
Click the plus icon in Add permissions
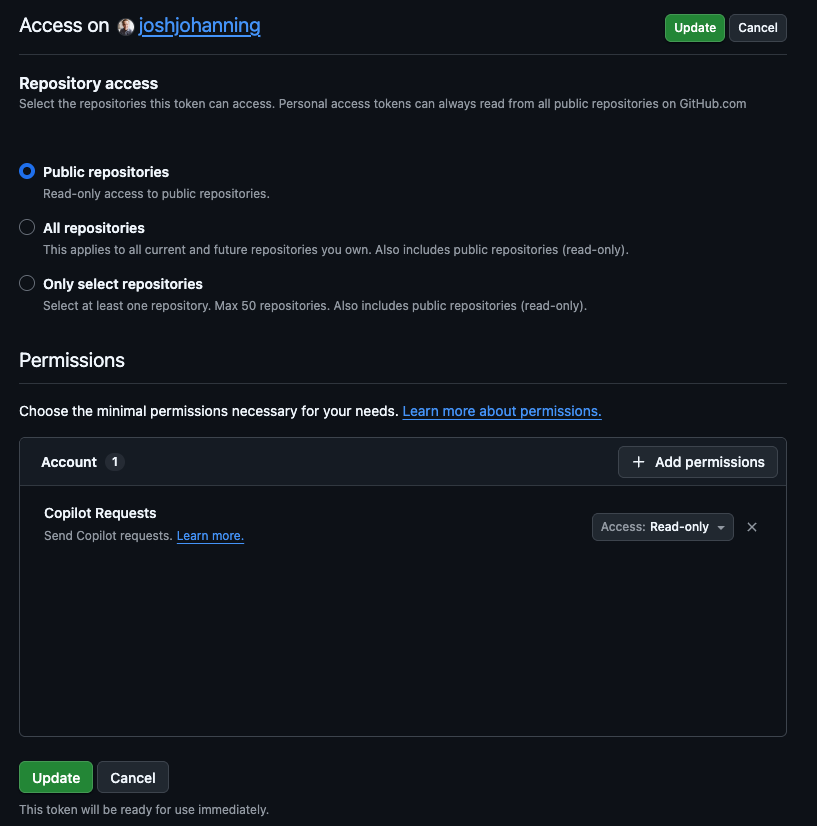coord(639,462)
